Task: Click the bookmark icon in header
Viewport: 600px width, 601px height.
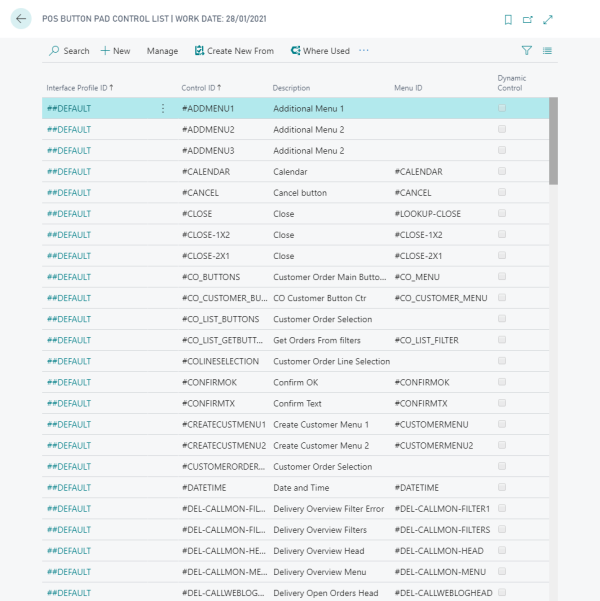Action: coord(508,20)
